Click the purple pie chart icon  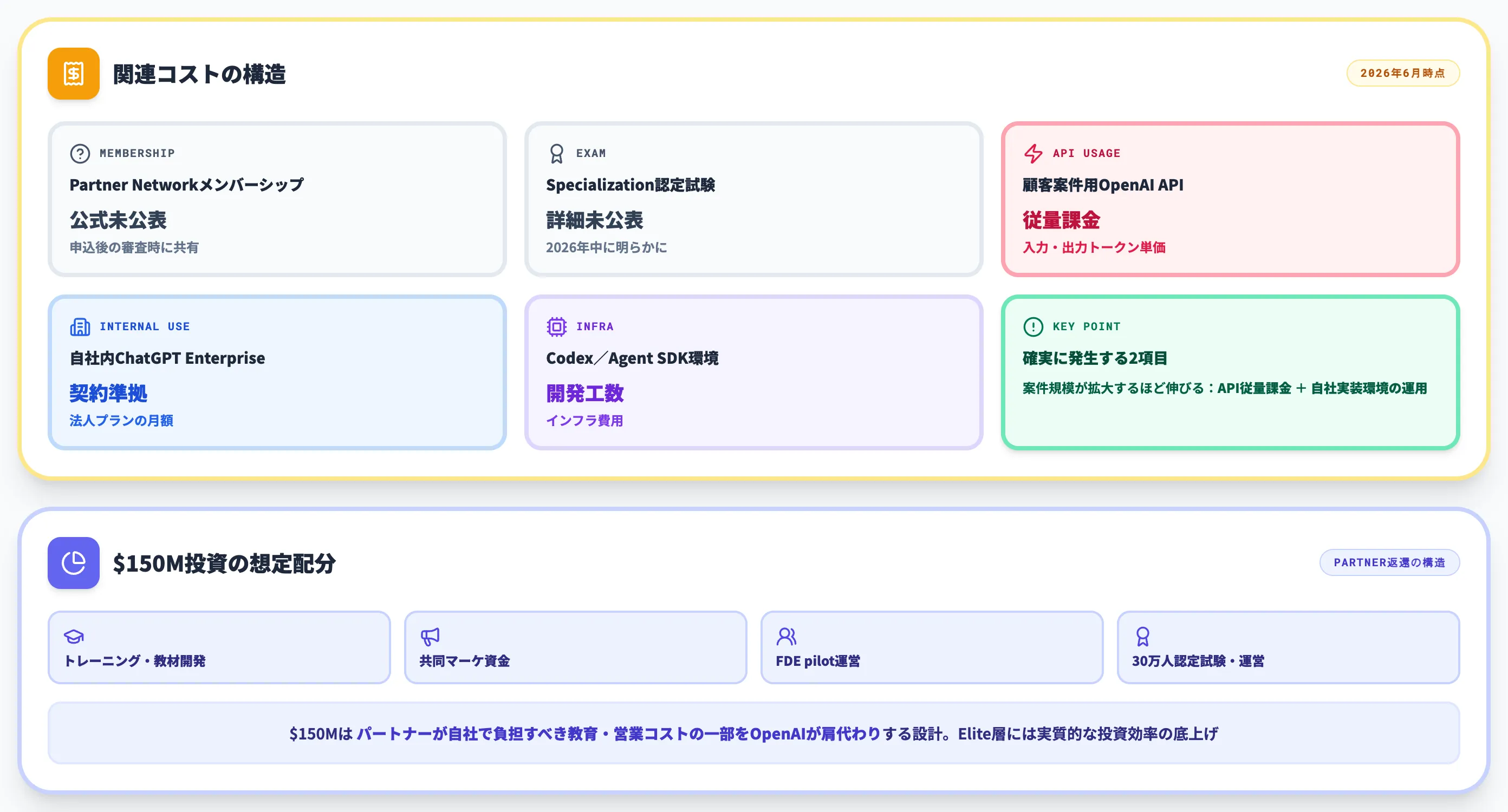[73, 563]
